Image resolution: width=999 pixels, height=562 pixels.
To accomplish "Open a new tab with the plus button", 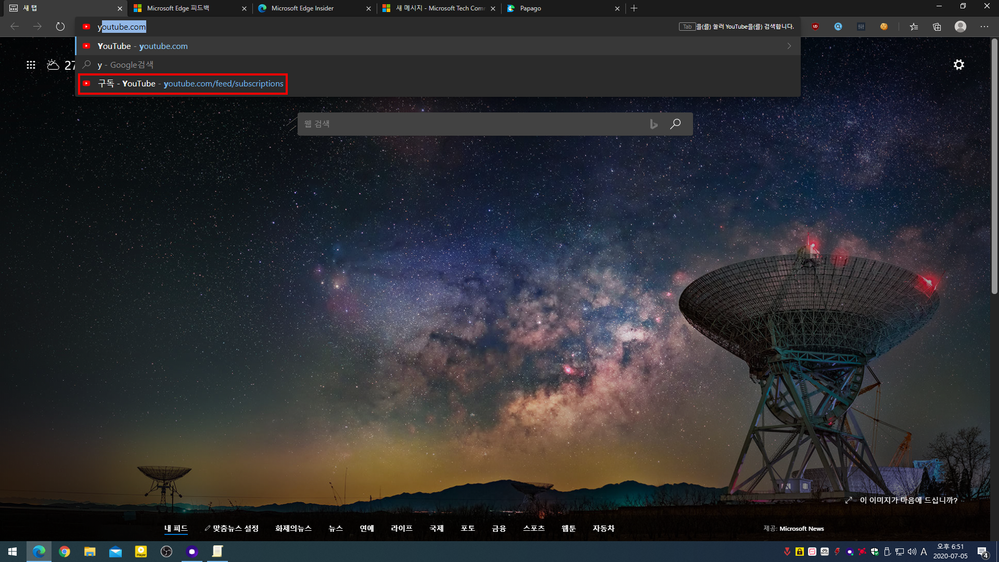I will [633, 8].
